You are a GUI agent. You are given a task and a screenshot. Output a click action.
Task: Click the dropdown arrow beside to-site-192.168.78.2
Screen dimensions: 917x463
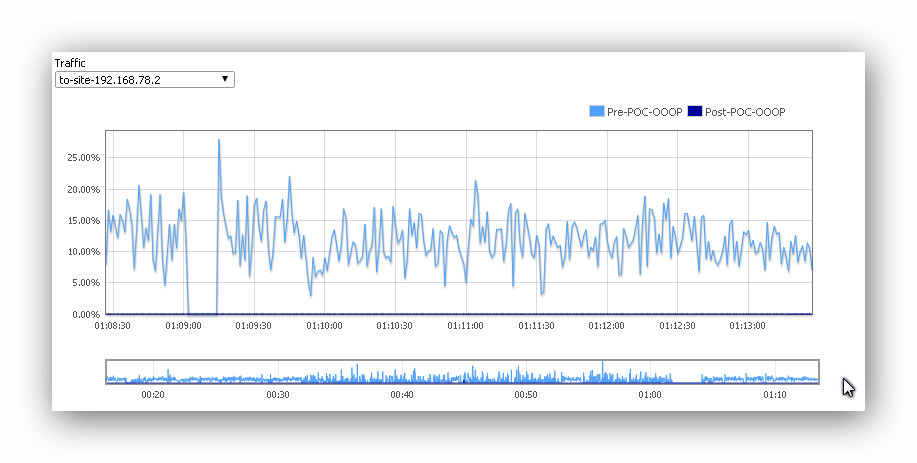coord(225,79)
